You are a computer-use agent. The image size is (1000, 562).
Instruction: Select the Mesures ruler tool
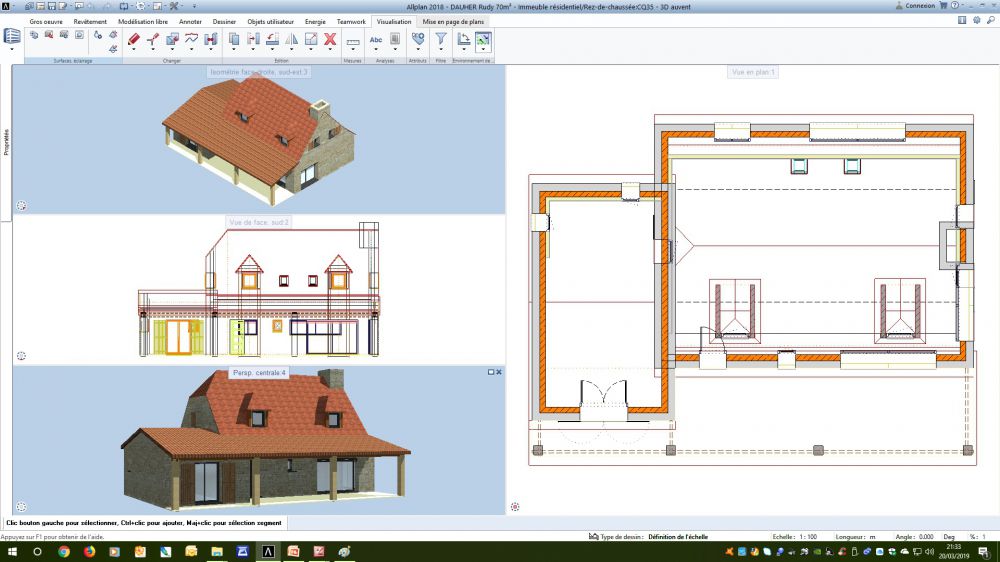[353, 40]
